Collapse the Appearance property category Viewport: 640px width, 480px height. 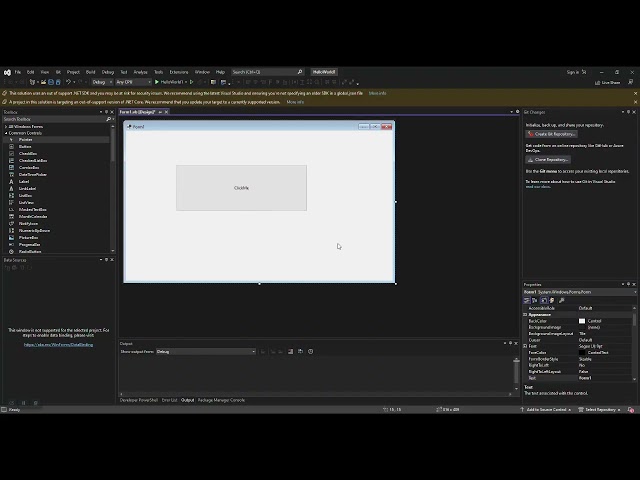[525, 315]
